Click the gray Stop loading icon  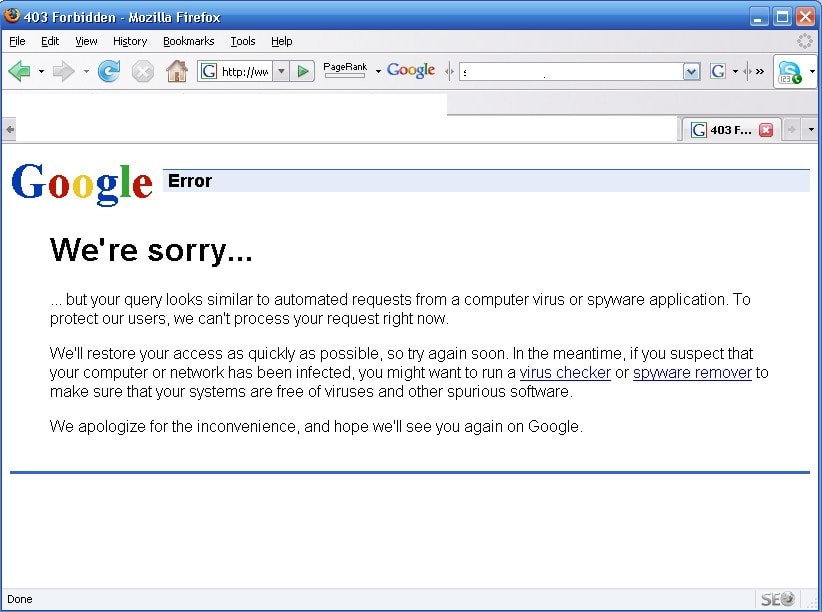pyautogui.click(x=142, y=71)
